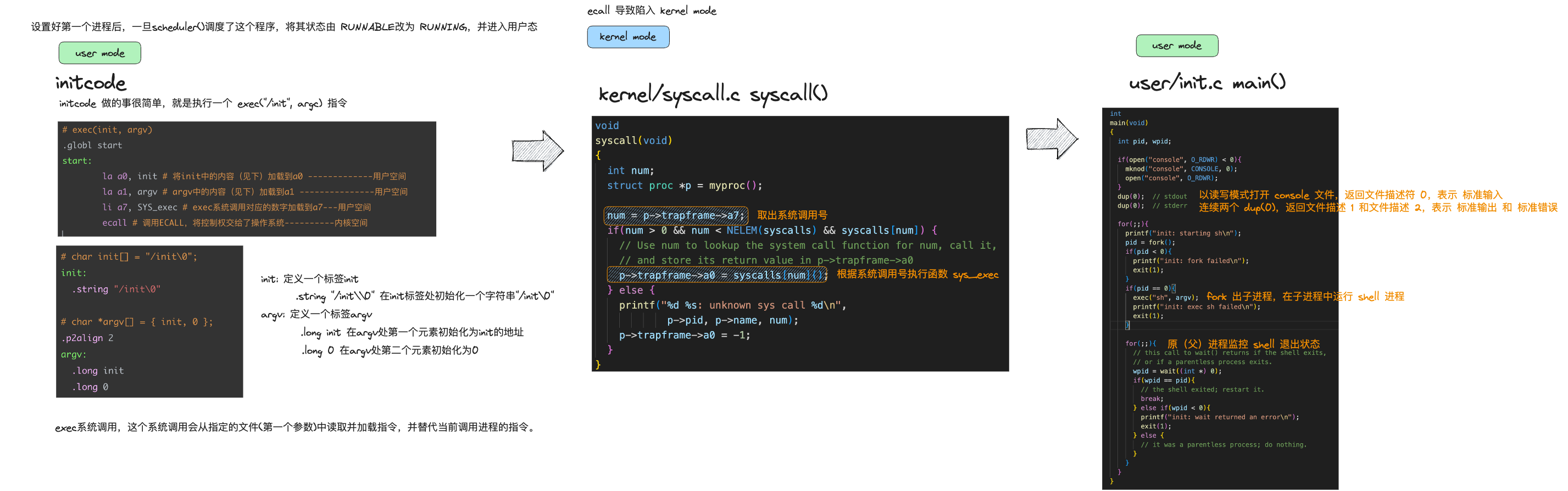Click the '.p2align 2' directive
Viewport: 1568px width, 491px height.
87,338
